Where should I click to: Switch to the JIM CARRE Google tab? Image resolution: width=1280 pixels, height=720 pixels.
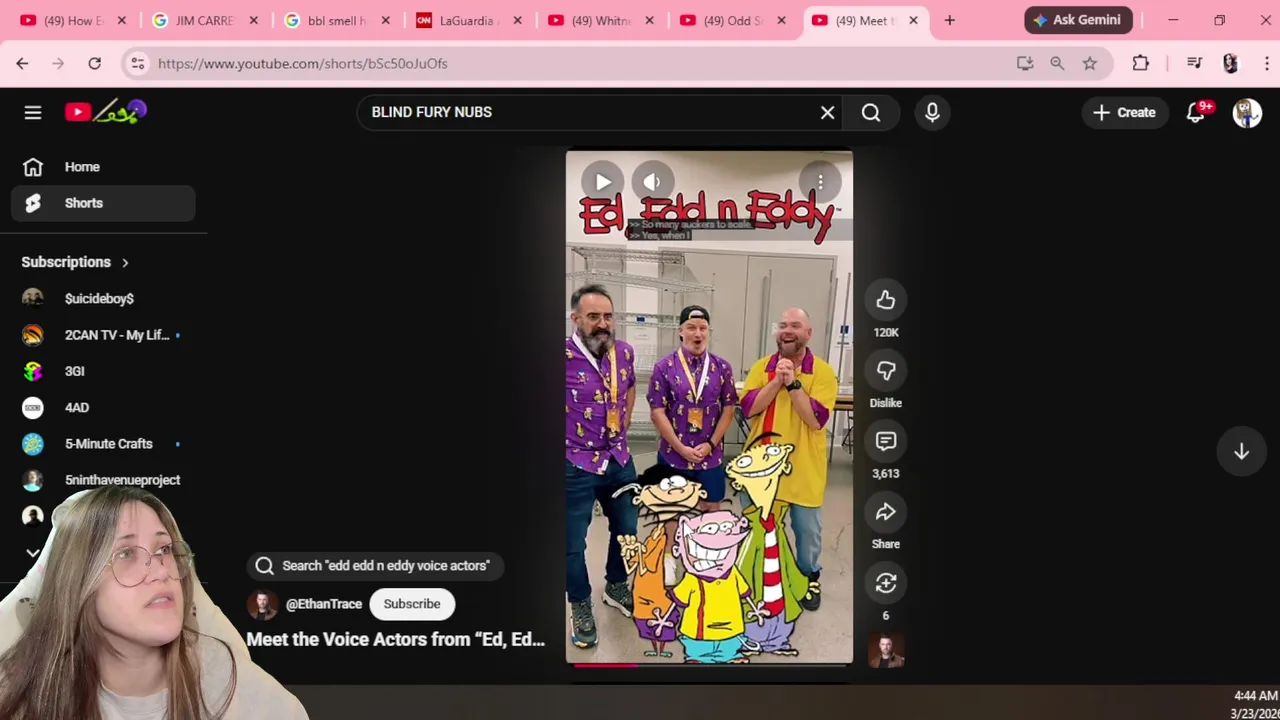click(x=203, y=20)
